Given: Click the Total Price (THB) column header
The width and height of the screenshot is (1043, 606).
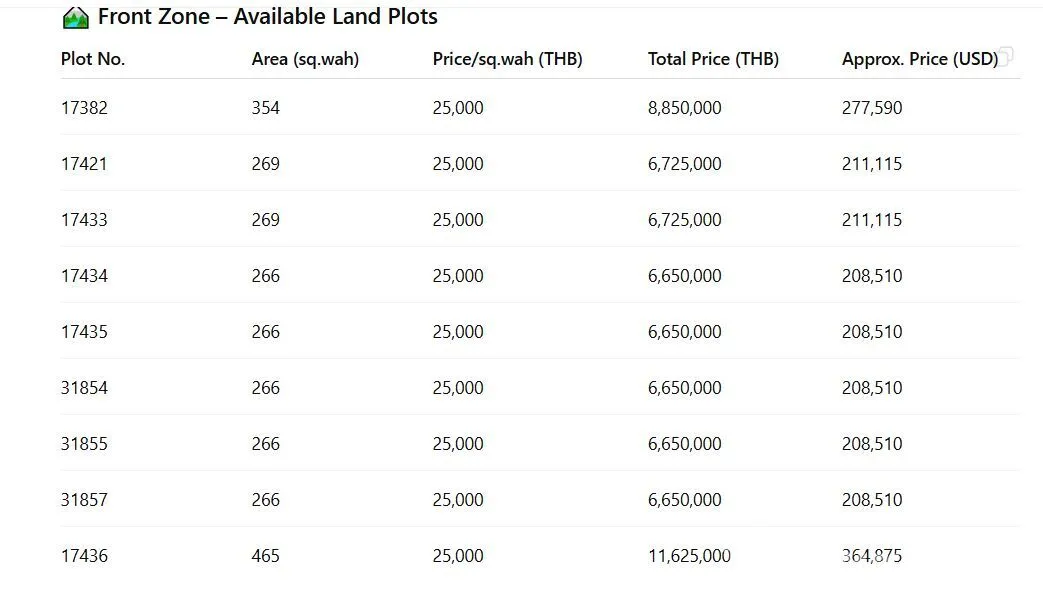Looking at the screenshot, I should pyautogui.click(x=713, y=59).
